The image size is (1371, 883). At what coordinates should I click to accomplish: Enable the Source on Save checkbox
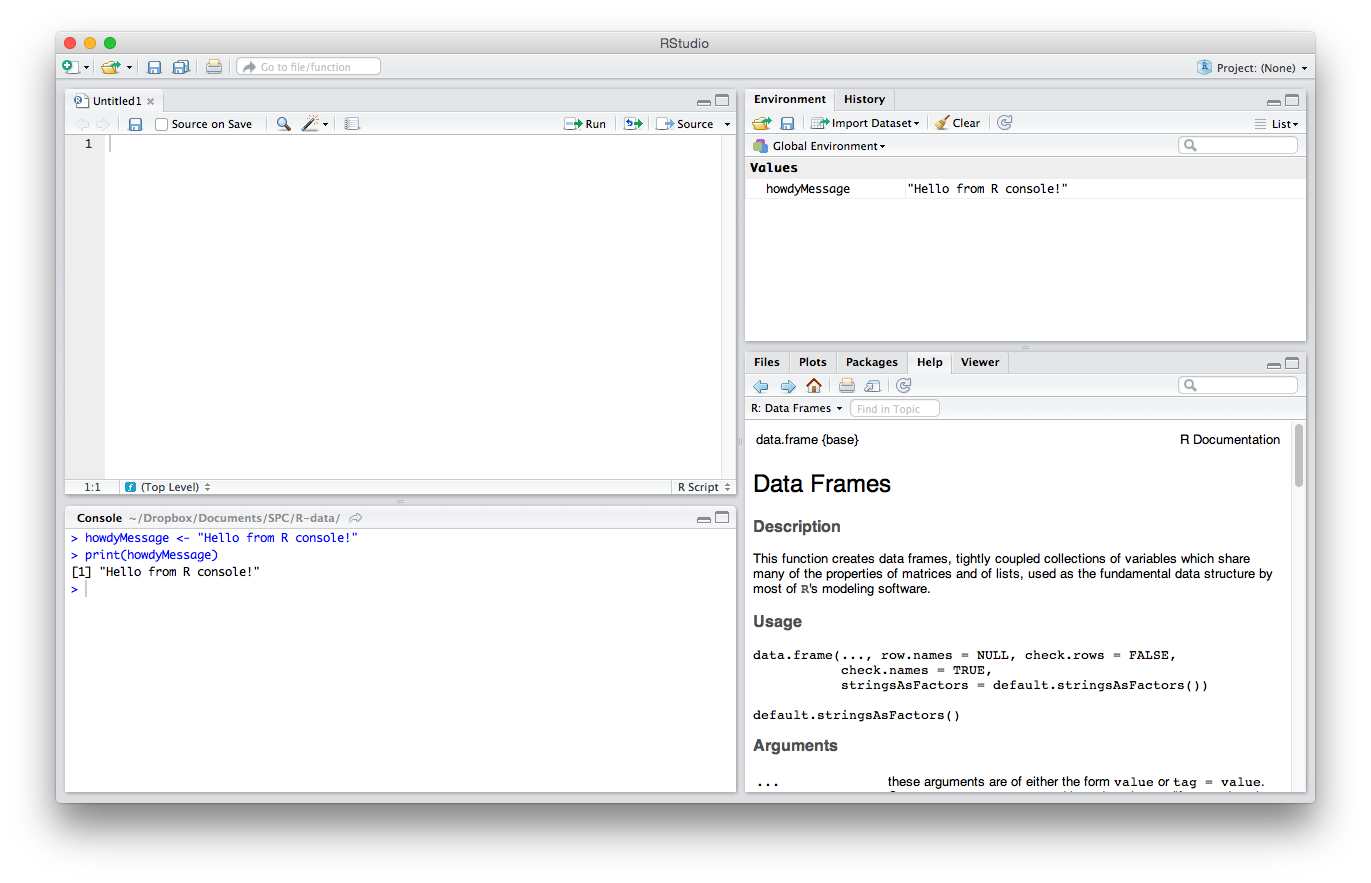tap(161, 124)
